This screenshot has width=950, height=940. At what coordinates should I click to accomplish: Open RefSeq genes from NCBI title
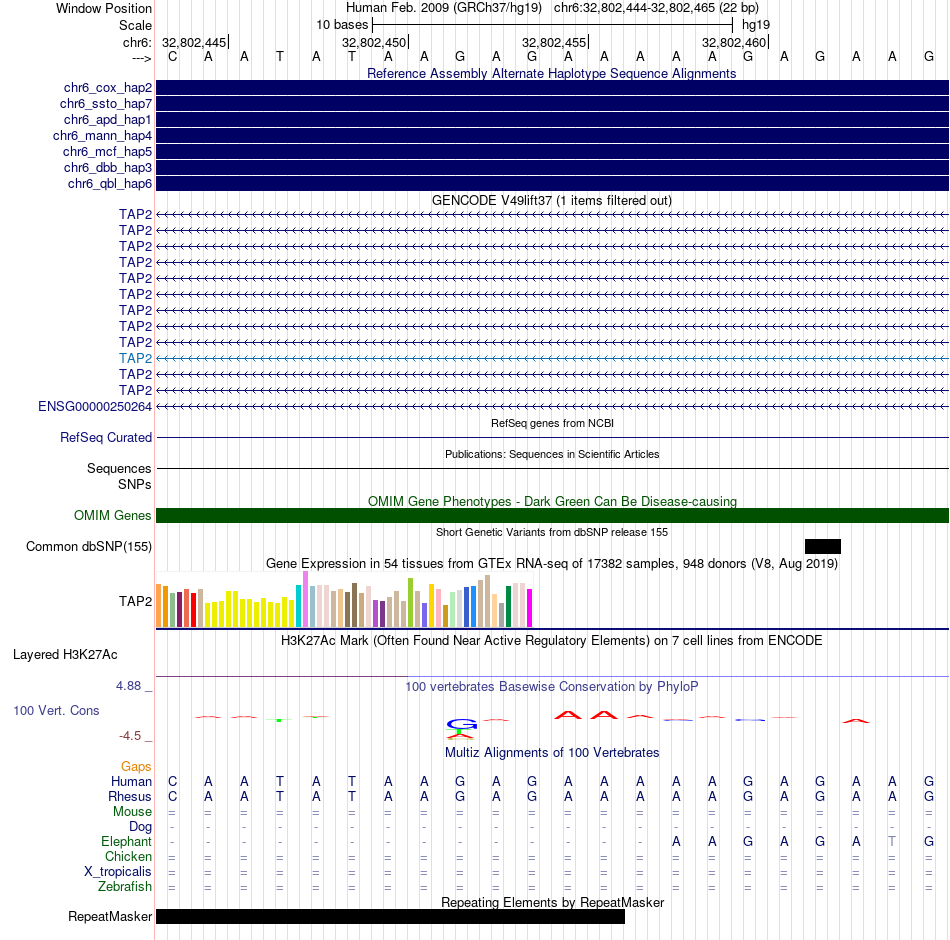click(552, 423)
